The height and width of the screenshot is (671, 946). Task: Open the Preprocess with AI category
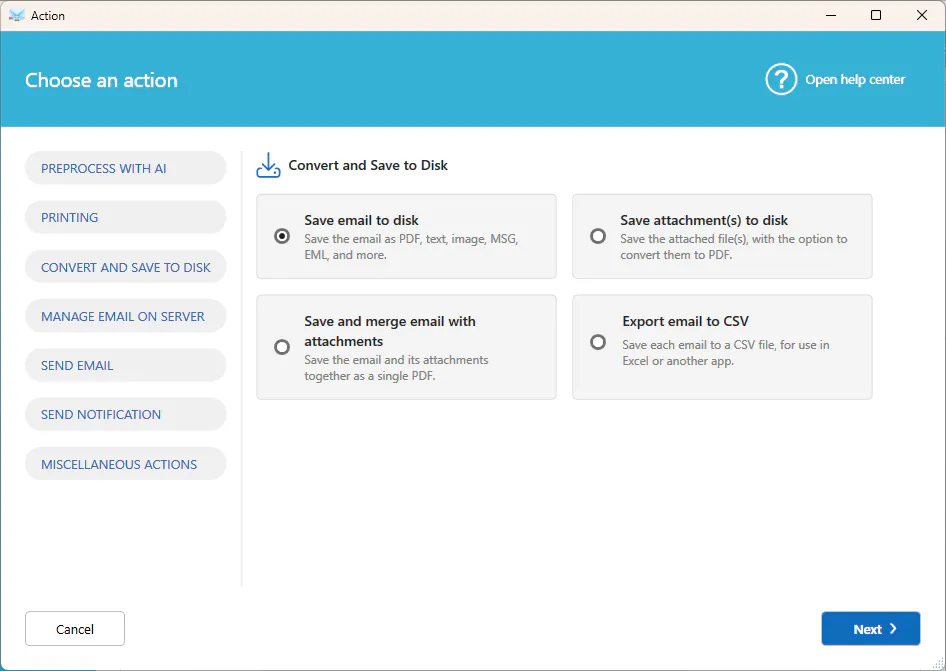point(125,168)
